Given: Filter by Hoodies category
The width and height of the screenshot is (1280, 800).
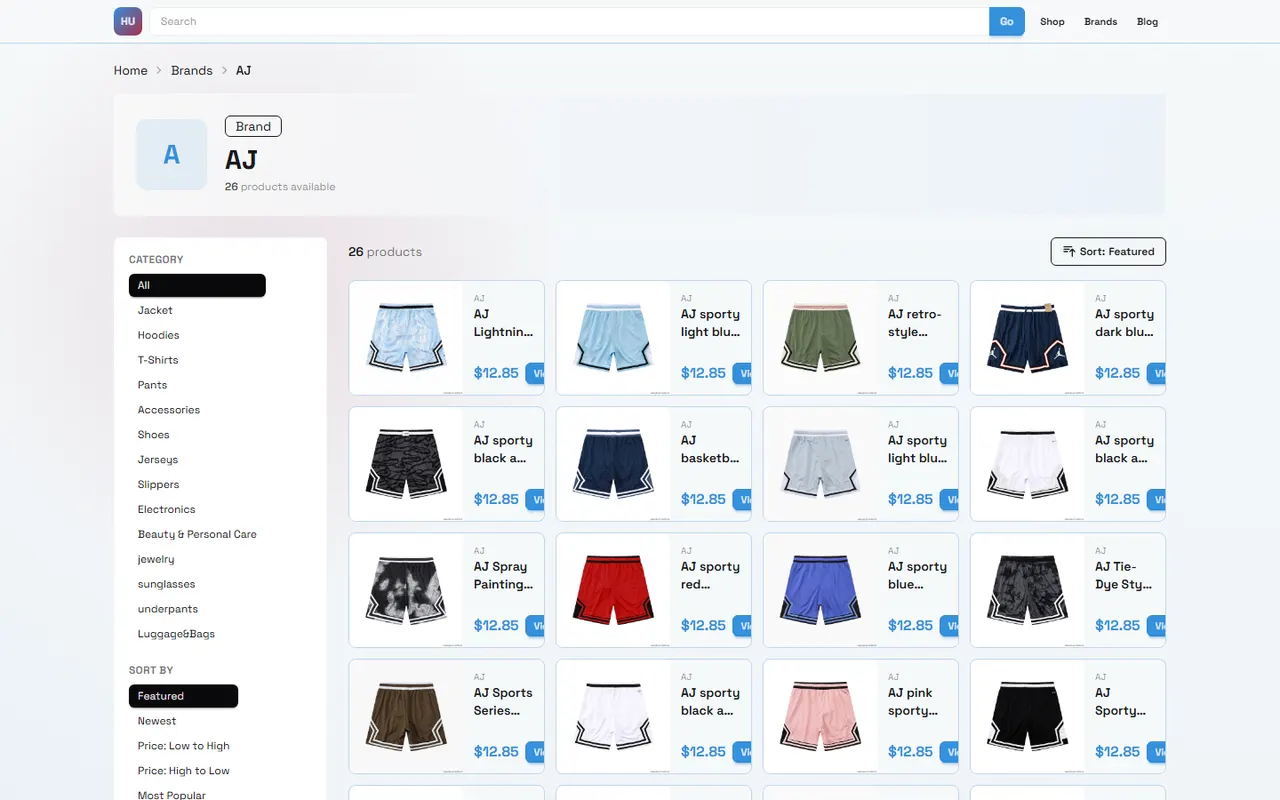Looking at the screenshot, I should [159, 335].
